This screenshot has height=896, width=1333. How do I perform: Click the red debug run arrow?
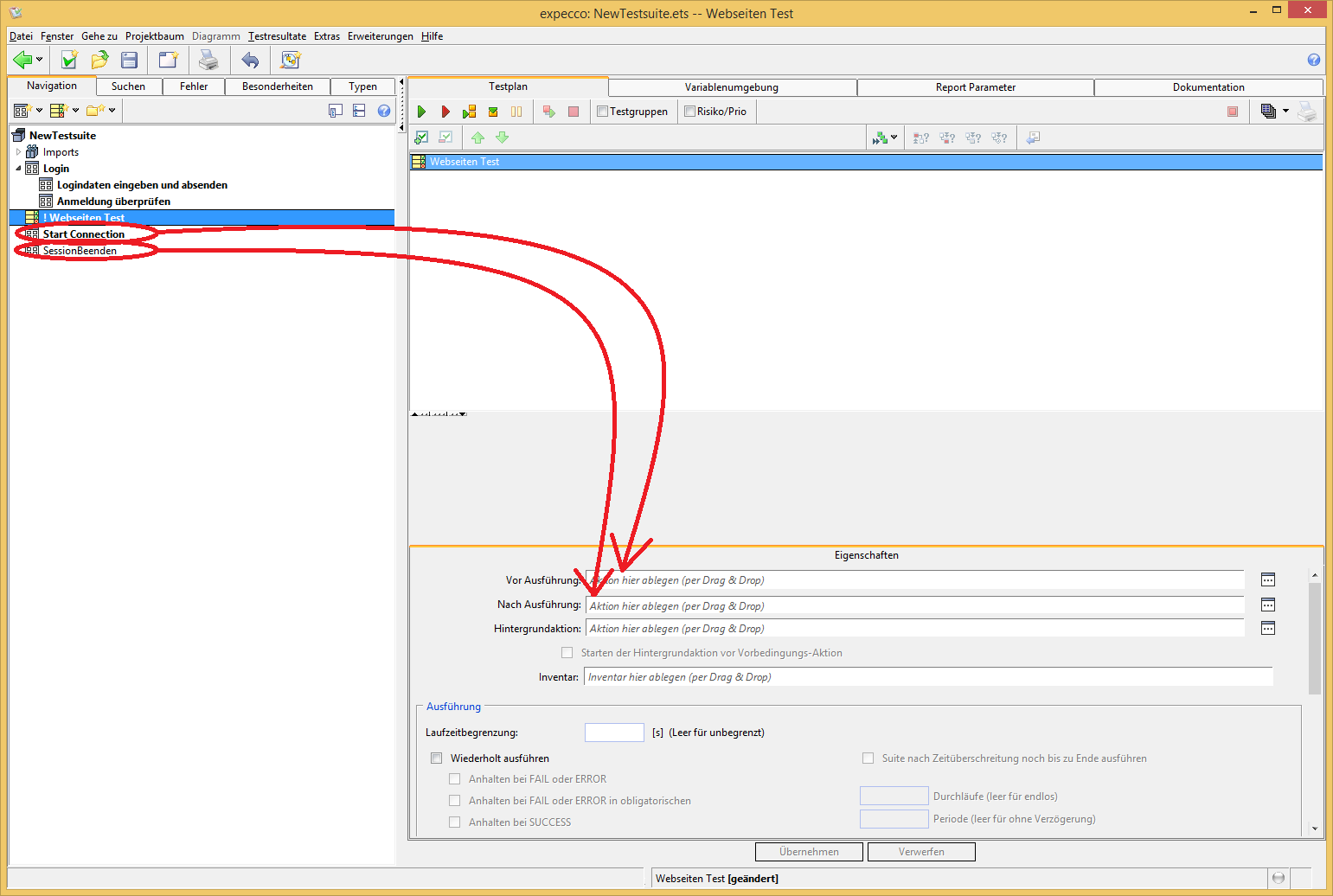point(445,112)
